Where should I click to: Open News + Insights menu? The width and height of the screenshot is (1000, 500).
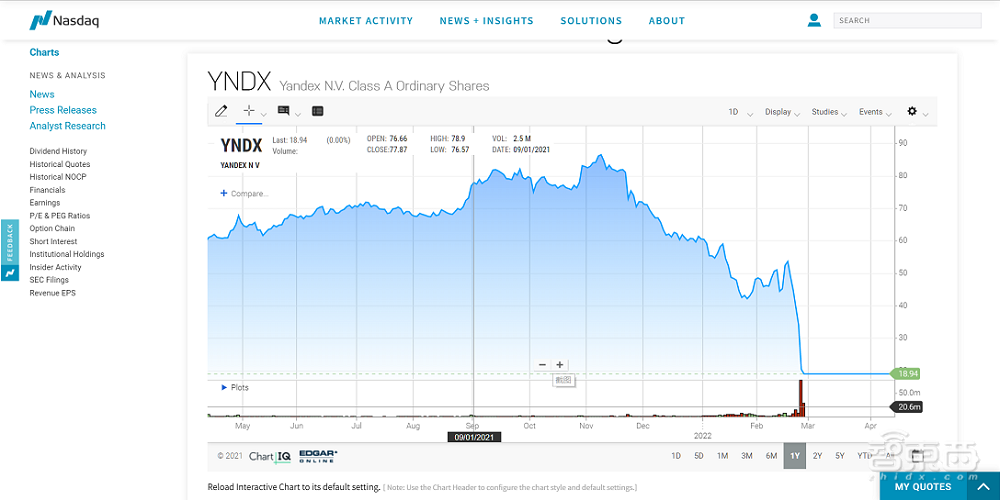pyautogui.click(x=487, y=21)
